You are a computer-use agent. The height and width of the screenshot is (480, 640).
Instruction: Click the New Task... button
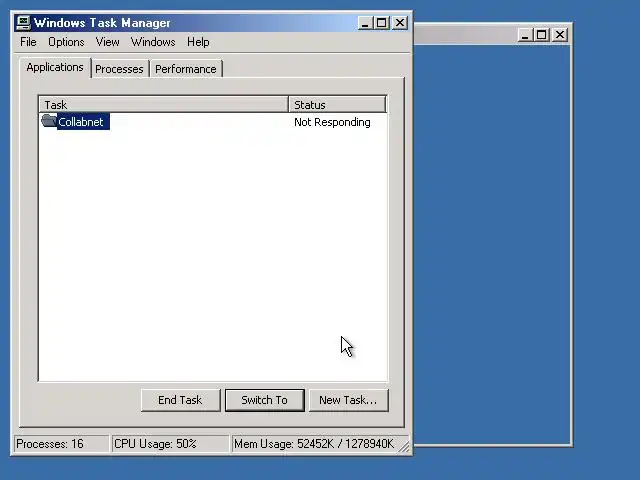[x=348, y=400]
